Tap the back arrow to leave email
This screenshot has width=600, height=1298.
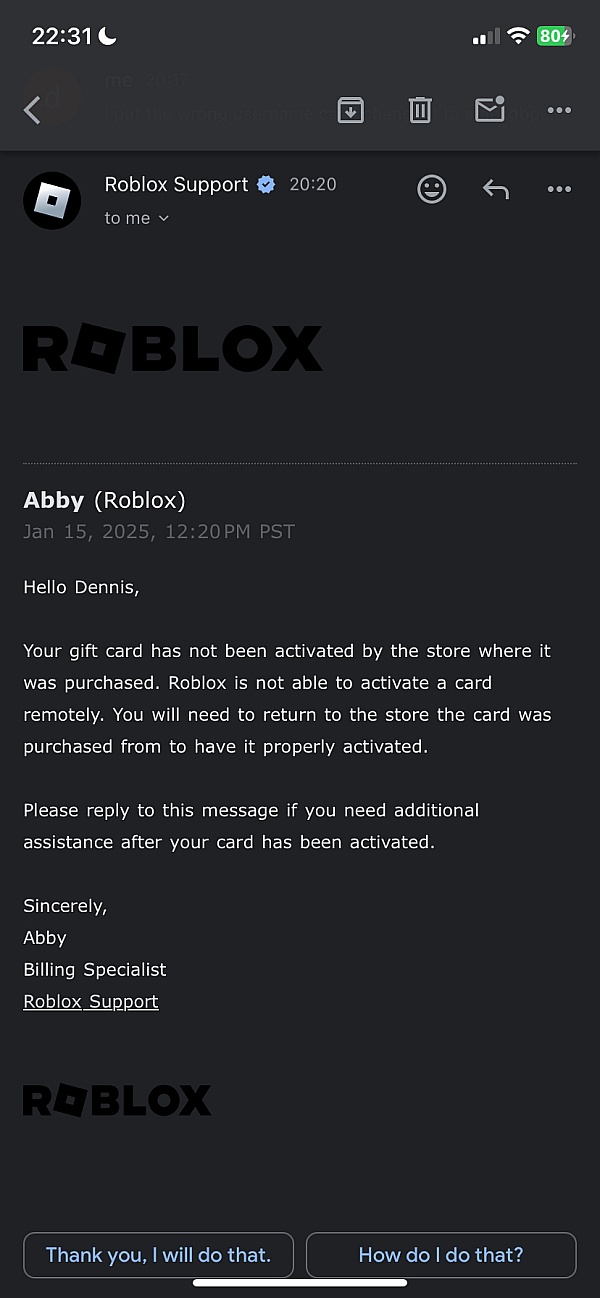32,110
